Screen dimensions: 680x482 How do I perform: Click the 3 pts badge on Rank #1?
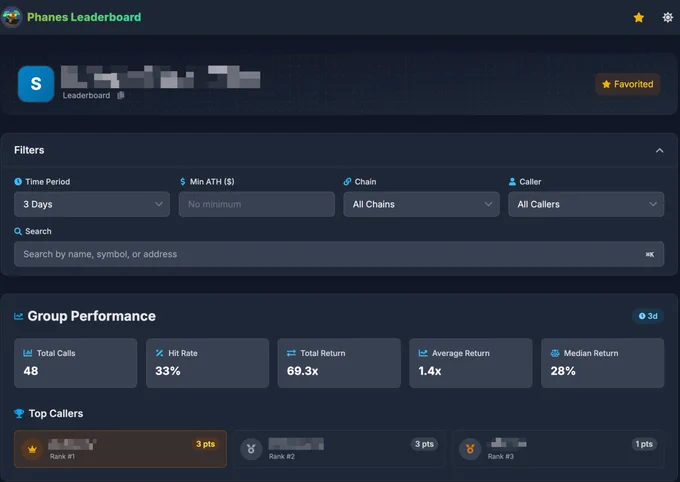pos(206,444)
